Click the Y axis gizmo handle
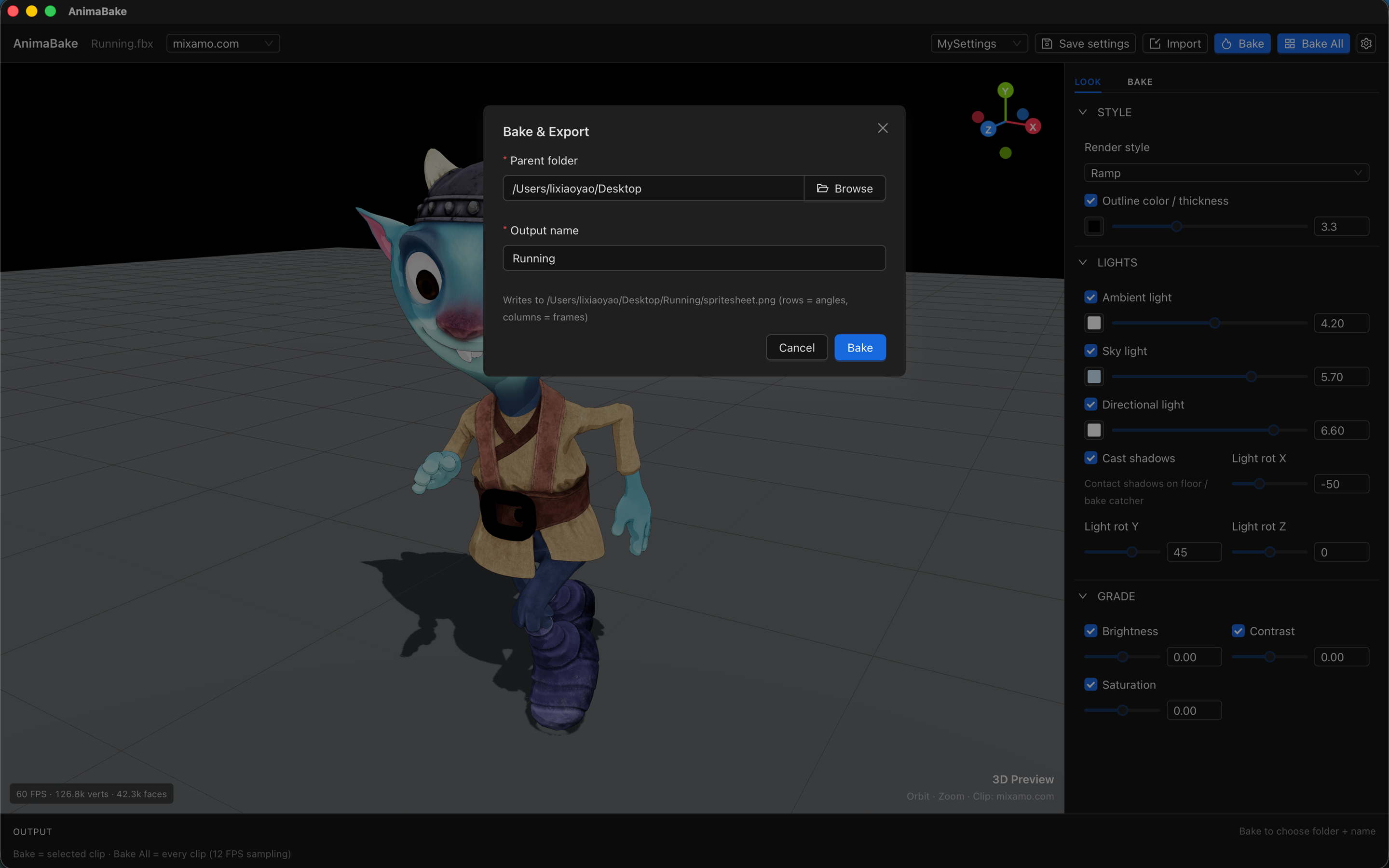The height and width of the screenshot is (868, 1389). tap(1005, 91)
